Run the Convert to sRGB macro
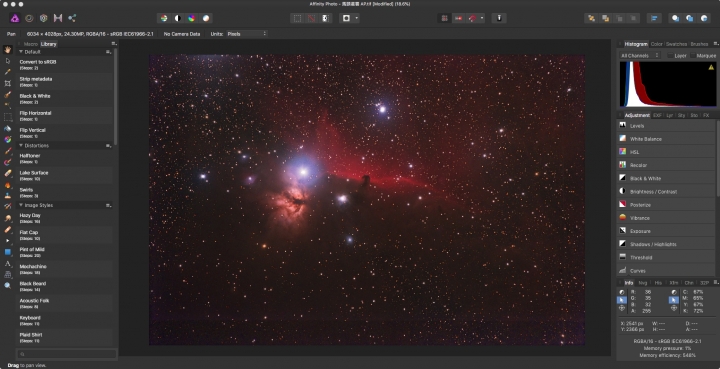This screenshot has height=369, width=720. click(x=65, y=64)
